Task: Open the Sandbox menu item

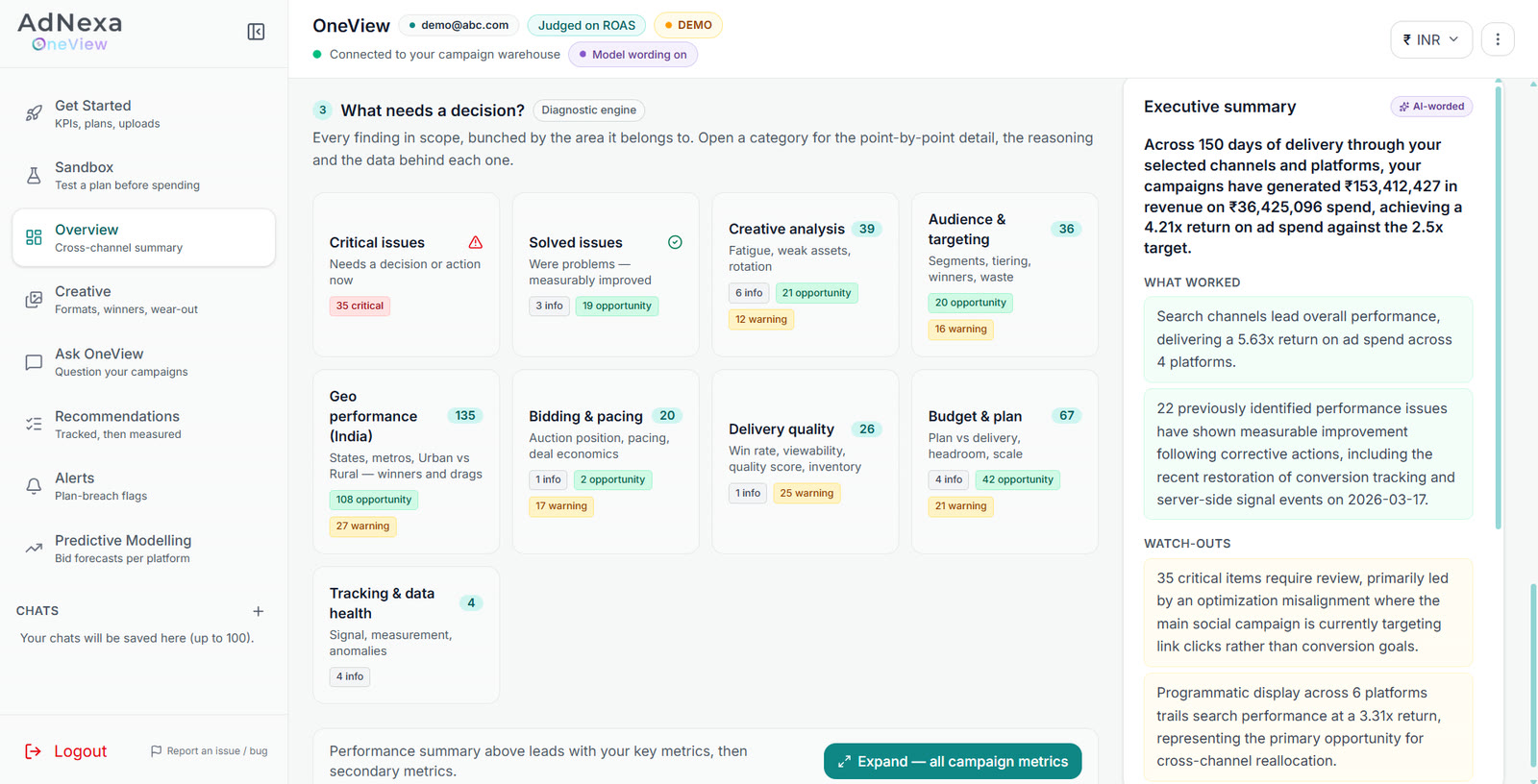Action: pos(144,176)
